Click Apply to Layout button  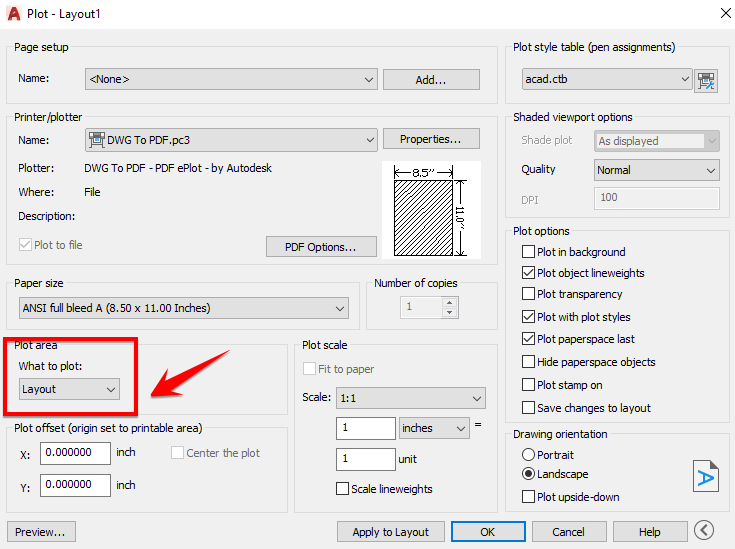[x=390, y=532]
